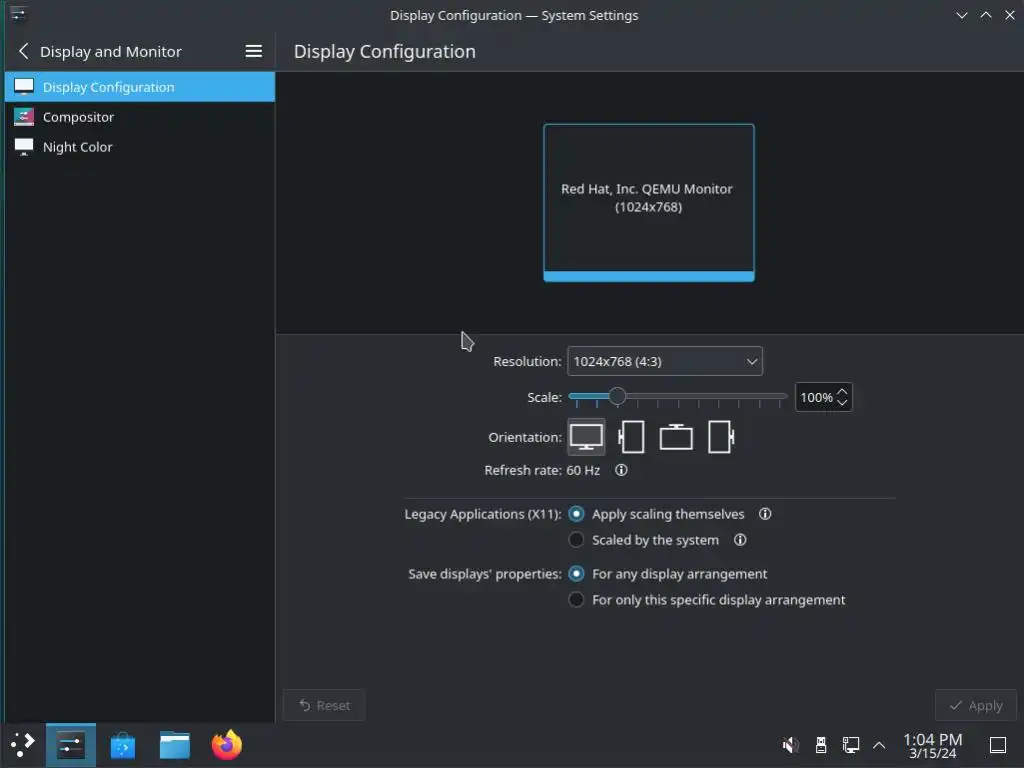Rotate display 90° counter-clockwise

pos(631,437)
